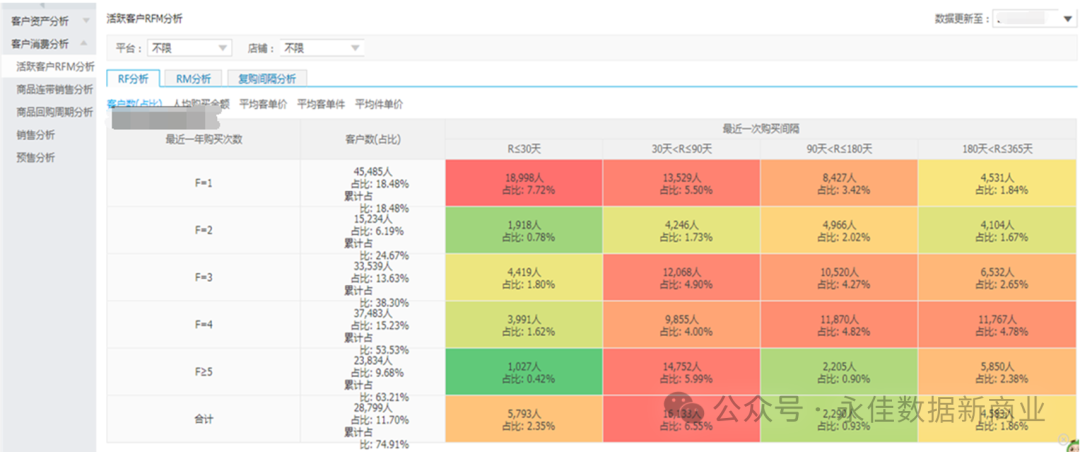Expand the 客户资产分析 sidebar section arrow
Image resolution: width=1080 pixels, height=452 pixels.
pyautogui.click(x=85, y=20)
